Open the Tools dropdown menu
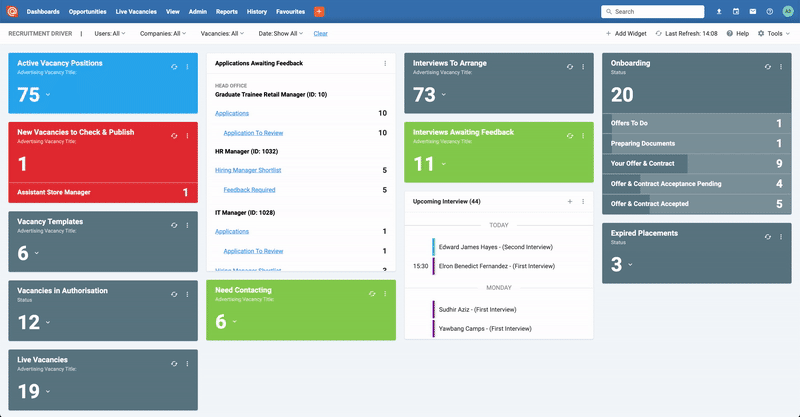The height and width of the screenshot is (417, 800). tap(774, 34)
